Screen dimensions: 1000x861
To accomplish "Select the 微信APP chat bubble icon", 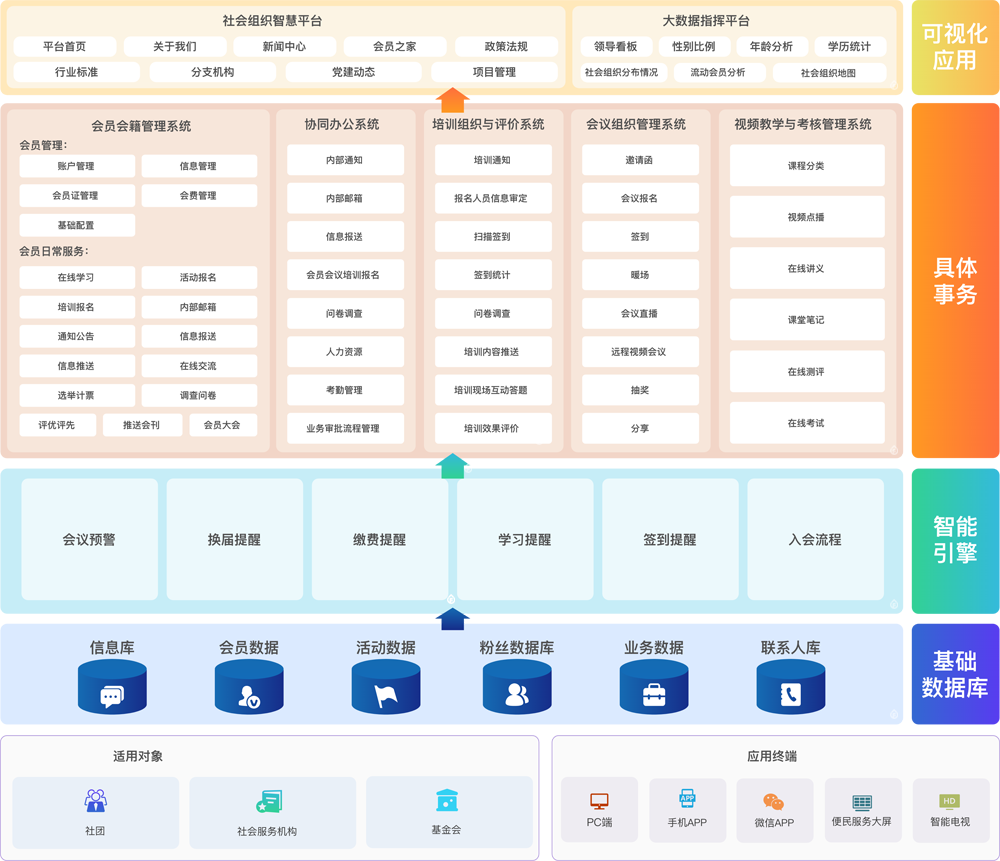I will (x=774, y=801).
